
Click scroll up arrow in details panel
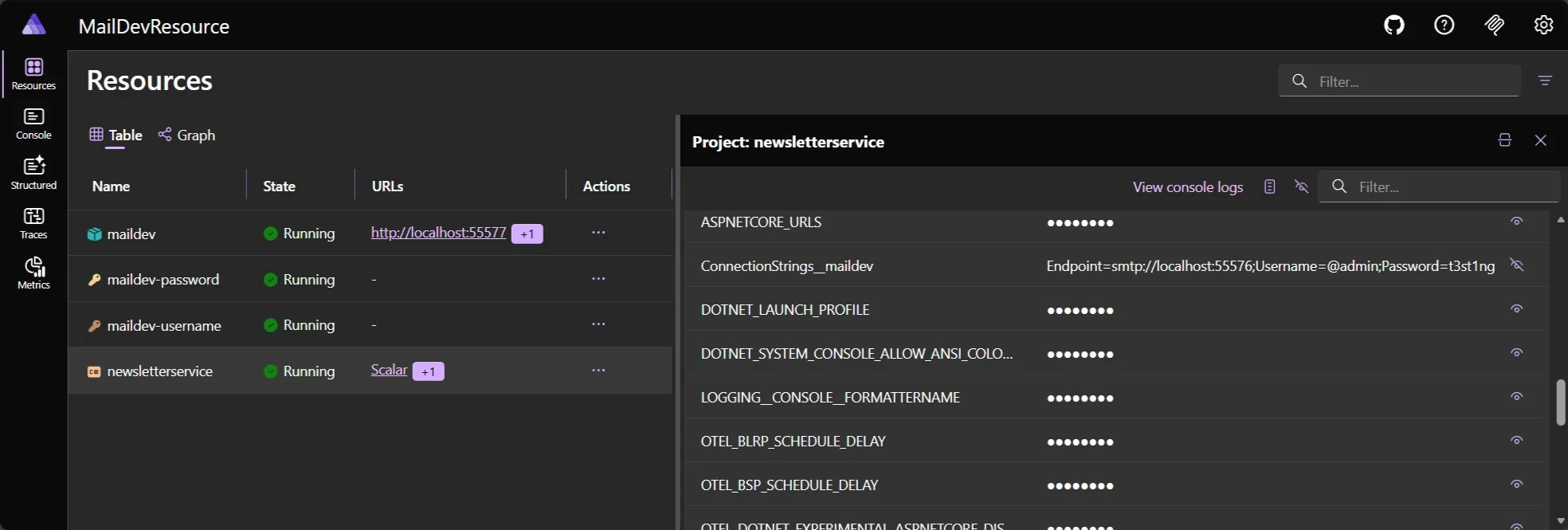coord(1561,219)
